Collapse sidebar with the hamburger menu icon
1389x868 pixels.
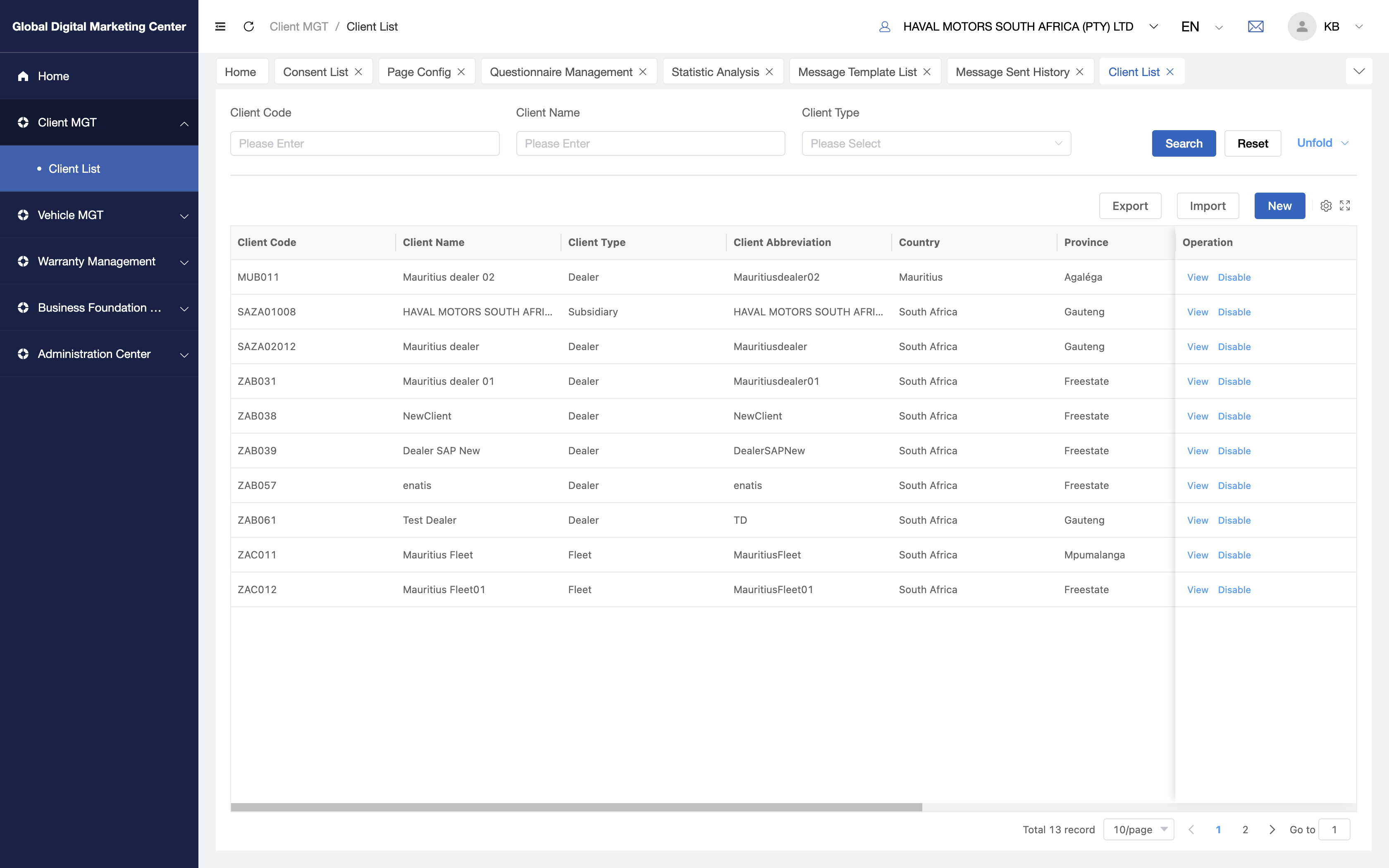[220, 26]
